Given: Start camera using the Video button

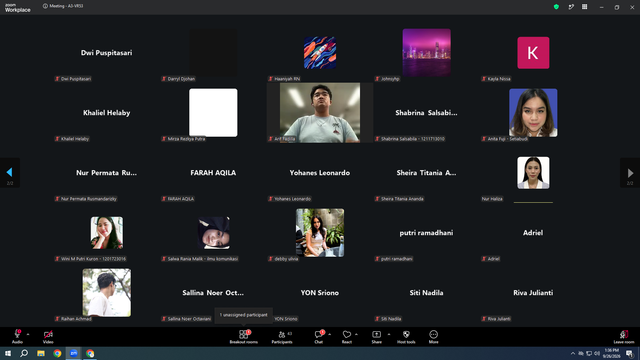Looking at the screenshot, I should [48, 337].
